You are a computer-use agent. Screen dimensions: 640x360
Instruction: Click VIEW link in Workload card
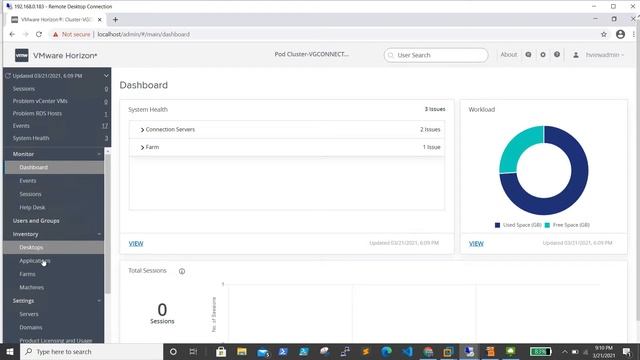point(476,243)
